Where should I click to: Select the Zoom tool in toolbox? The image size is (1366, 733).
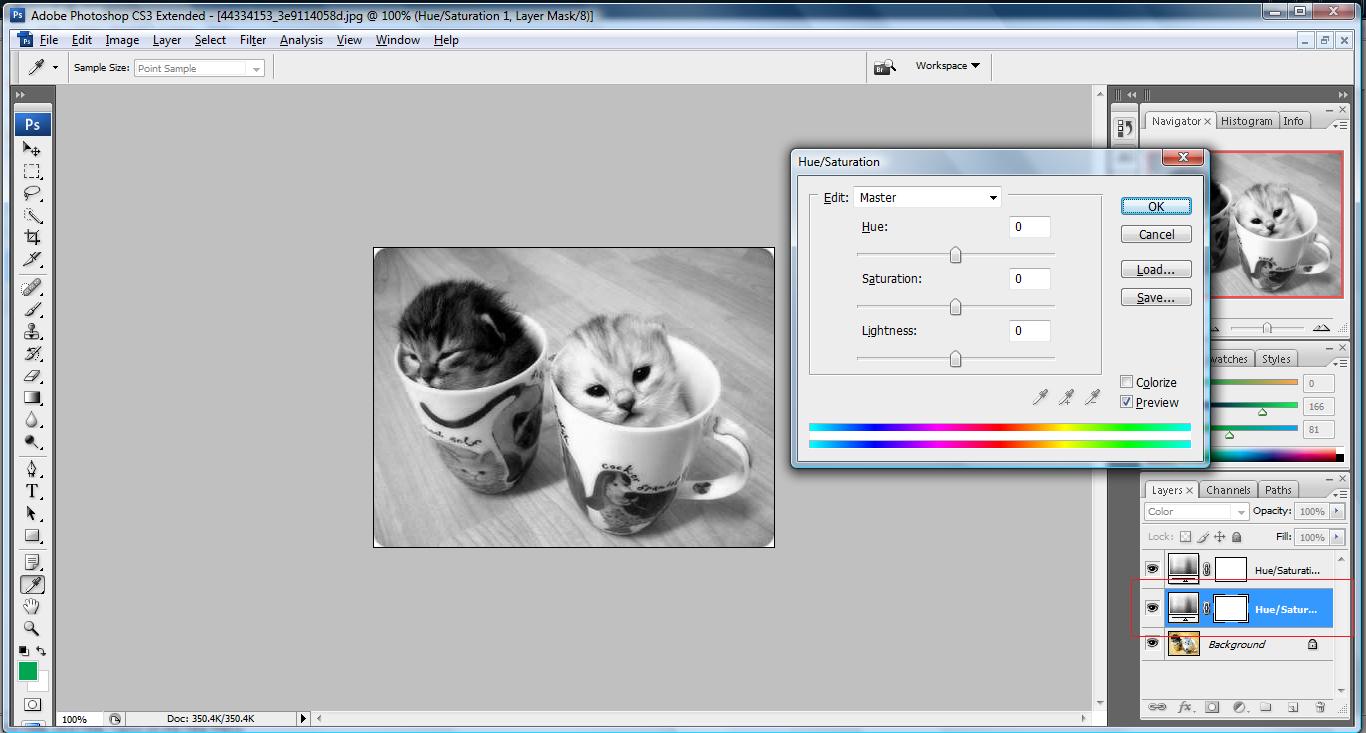pyautogui.click(x=32, y=628)
